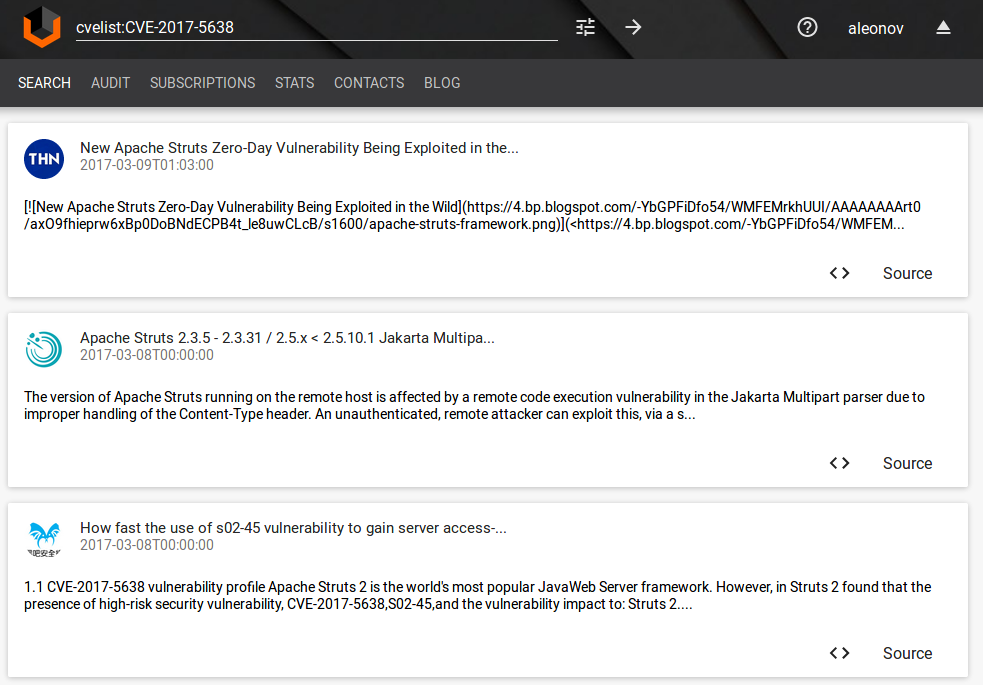
Task: Open the STATS tab
Action: pyautogui.click(x=295, y=83)
